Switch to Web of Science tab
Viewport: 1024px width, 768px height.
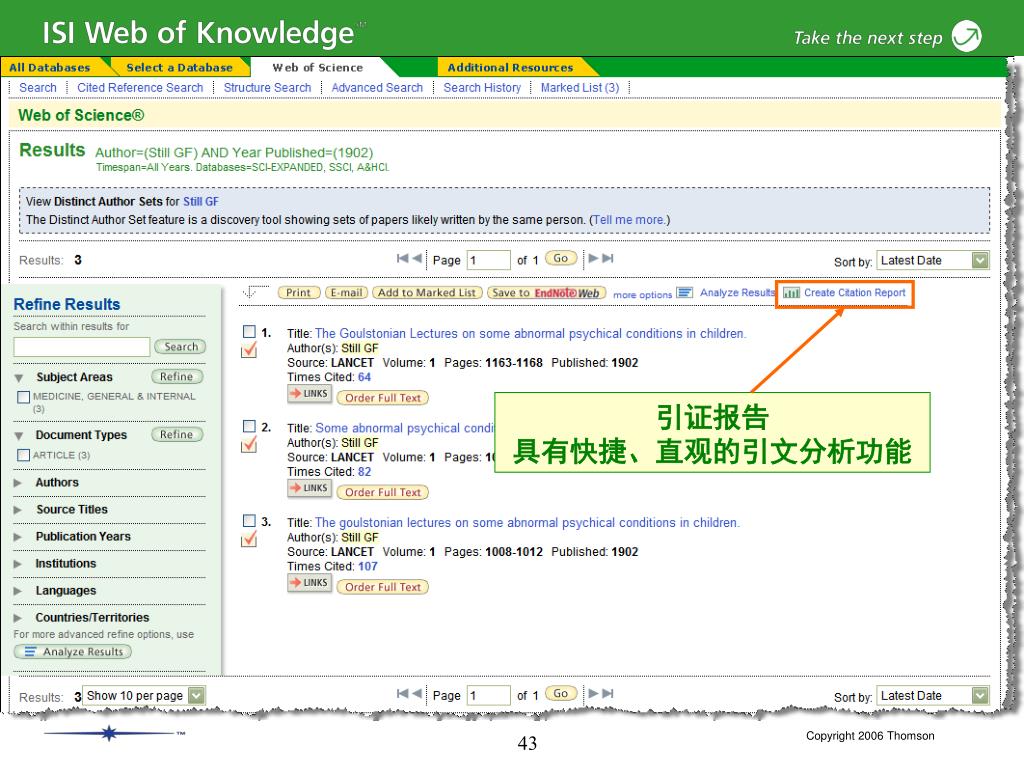tap(317, 67)
